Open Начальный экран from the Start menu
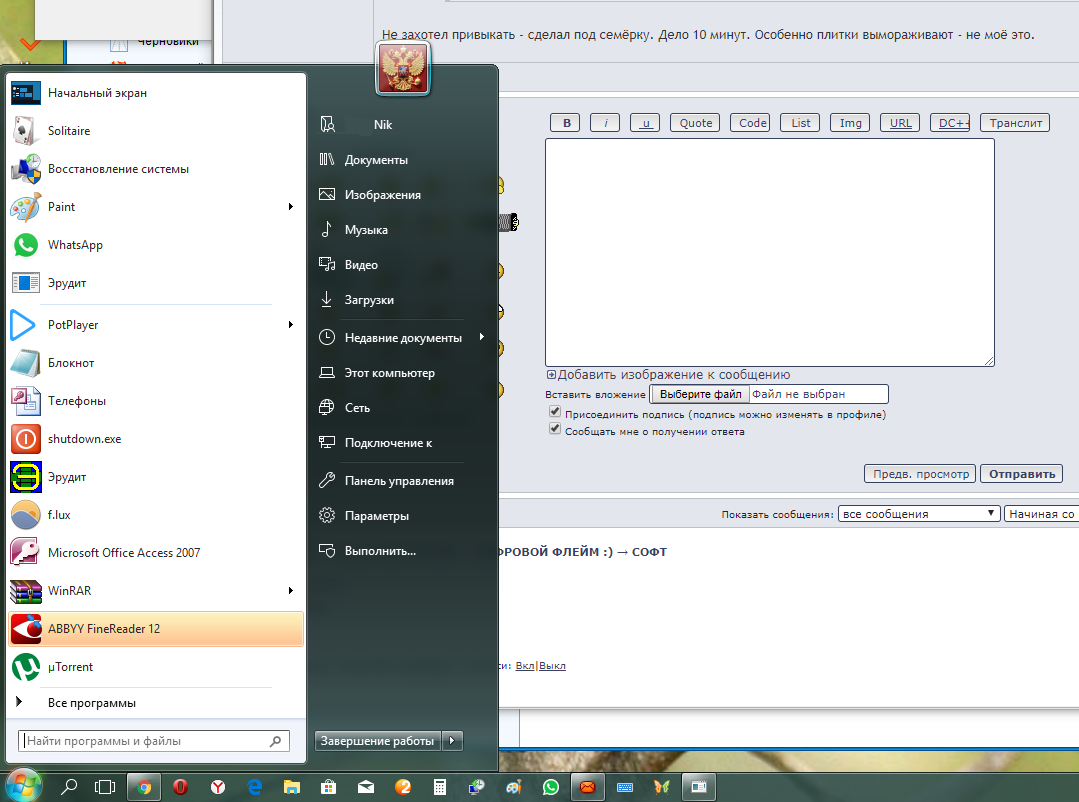The image size is (1079, 802). tap(156, 93)
